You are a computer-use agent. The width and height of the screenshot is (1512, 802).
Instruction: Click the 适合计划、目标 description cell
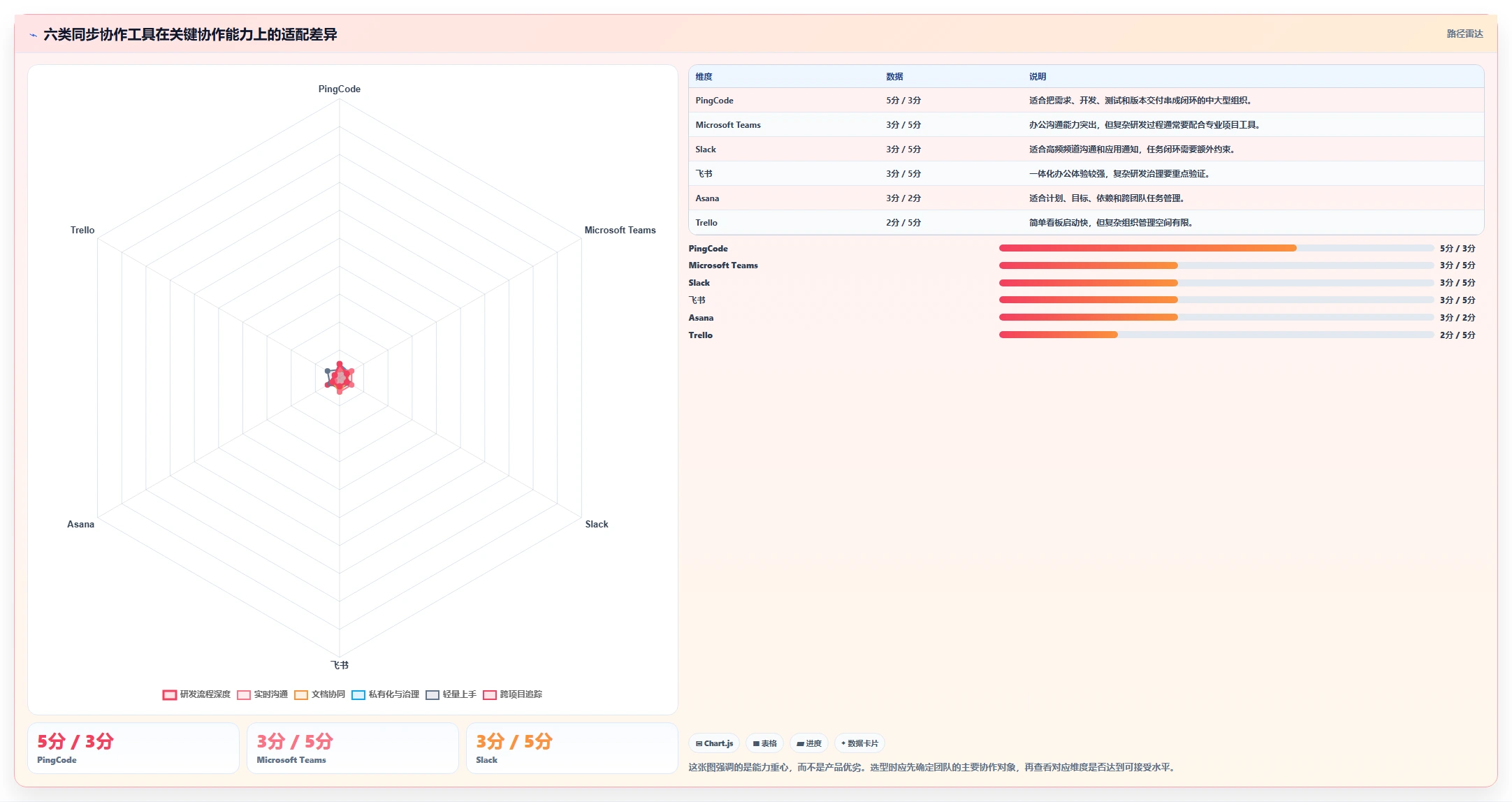pyautogui.click(x=1108, y=198)
